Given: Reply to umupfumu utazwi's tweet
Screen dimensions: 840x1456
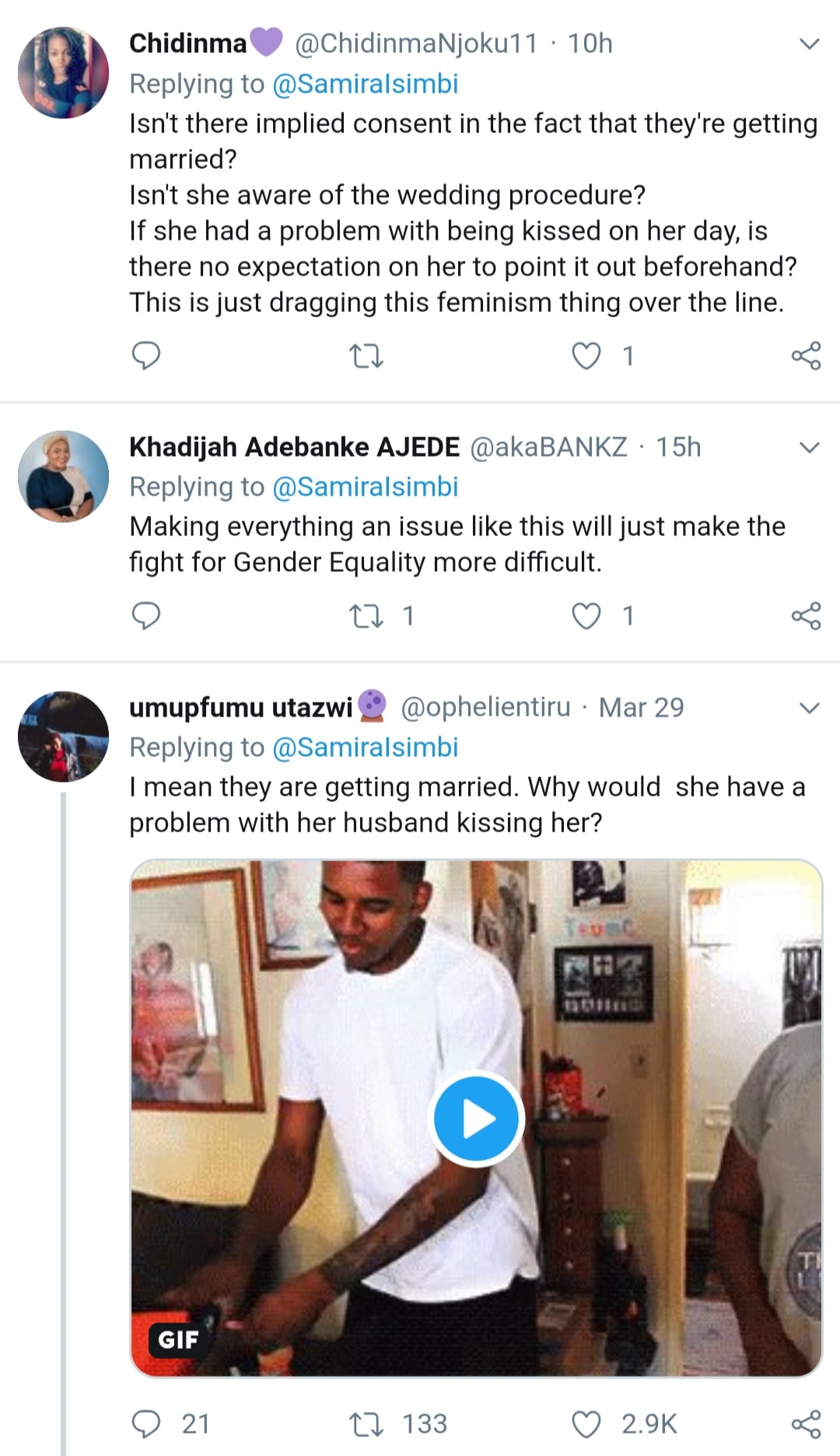Looking at the screenshot, I should (145, 1424).
